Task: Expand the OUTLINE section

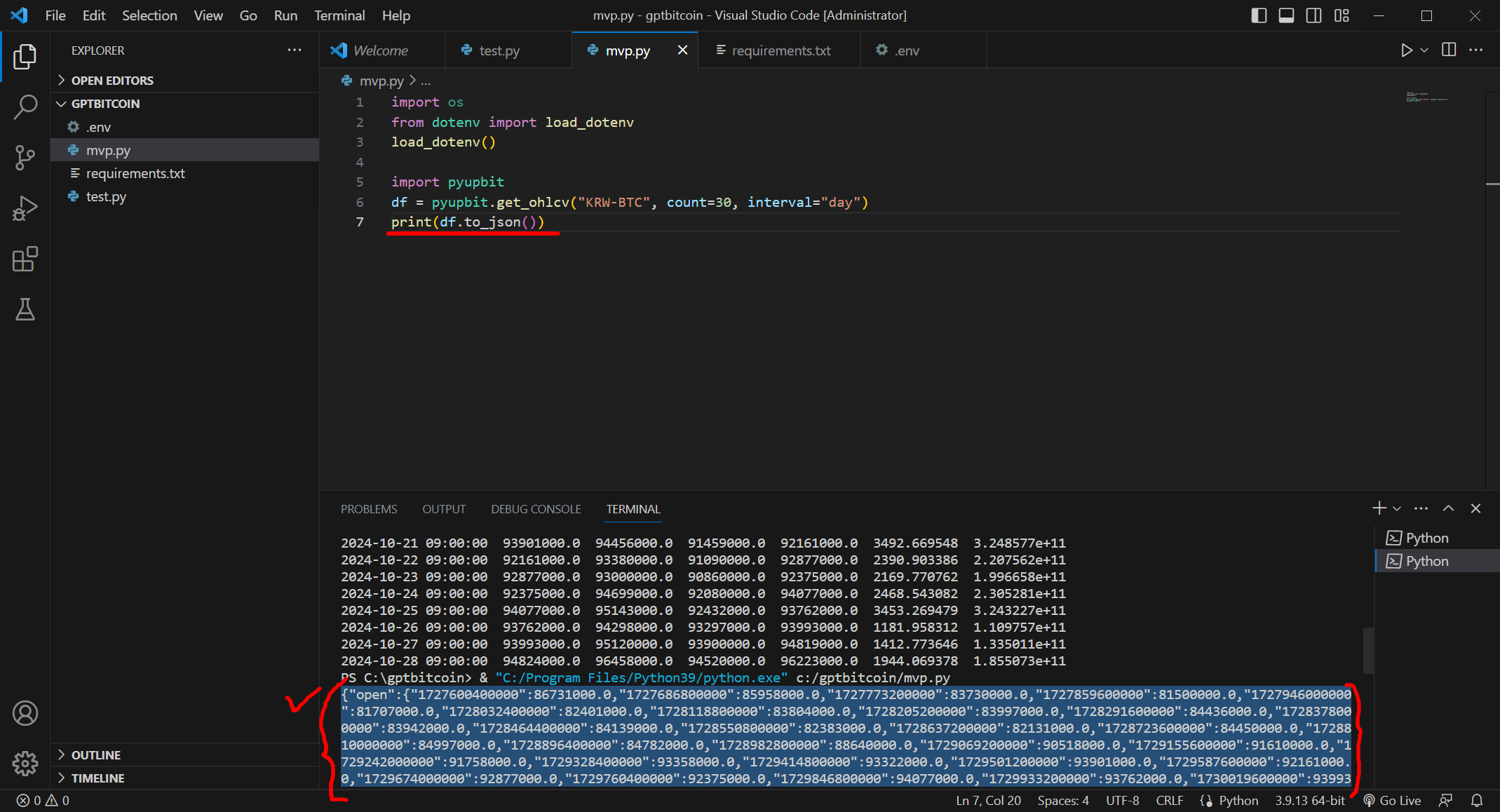Action: (x=96, y=755)
